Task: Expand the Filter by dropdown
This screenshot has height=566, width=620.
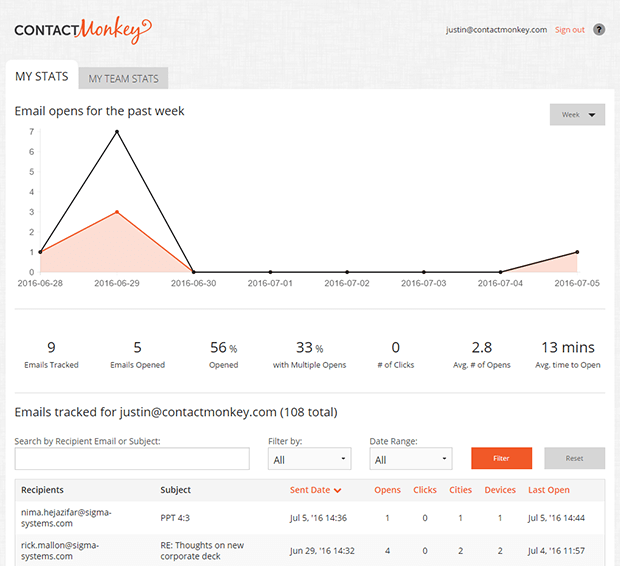Action: (x=309, y=459)
